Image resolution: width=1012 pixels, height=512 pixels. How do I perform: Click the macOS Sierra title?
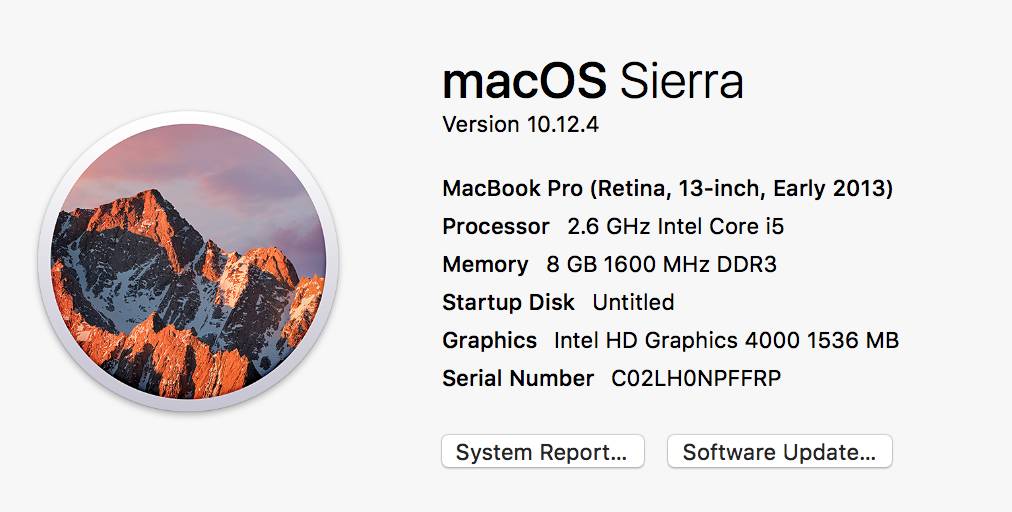[x=592, y=81]
